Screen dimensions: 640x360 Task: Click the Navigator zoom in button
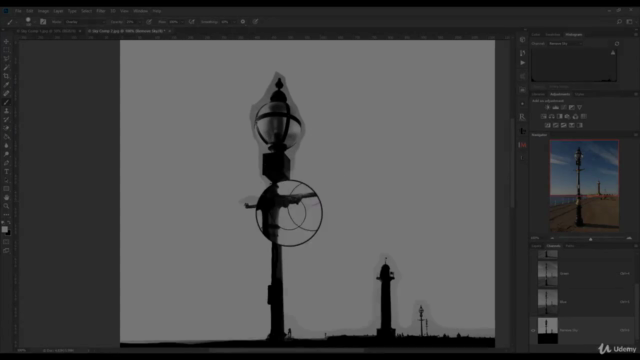629,238
